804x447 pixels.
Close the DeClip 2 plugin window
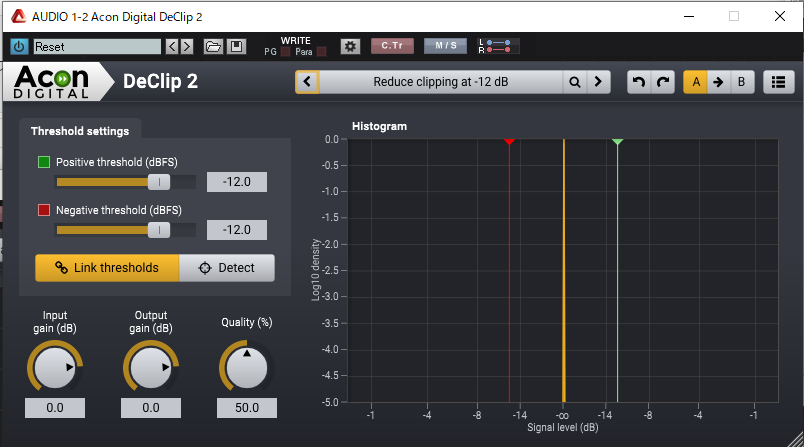point(780,16)
